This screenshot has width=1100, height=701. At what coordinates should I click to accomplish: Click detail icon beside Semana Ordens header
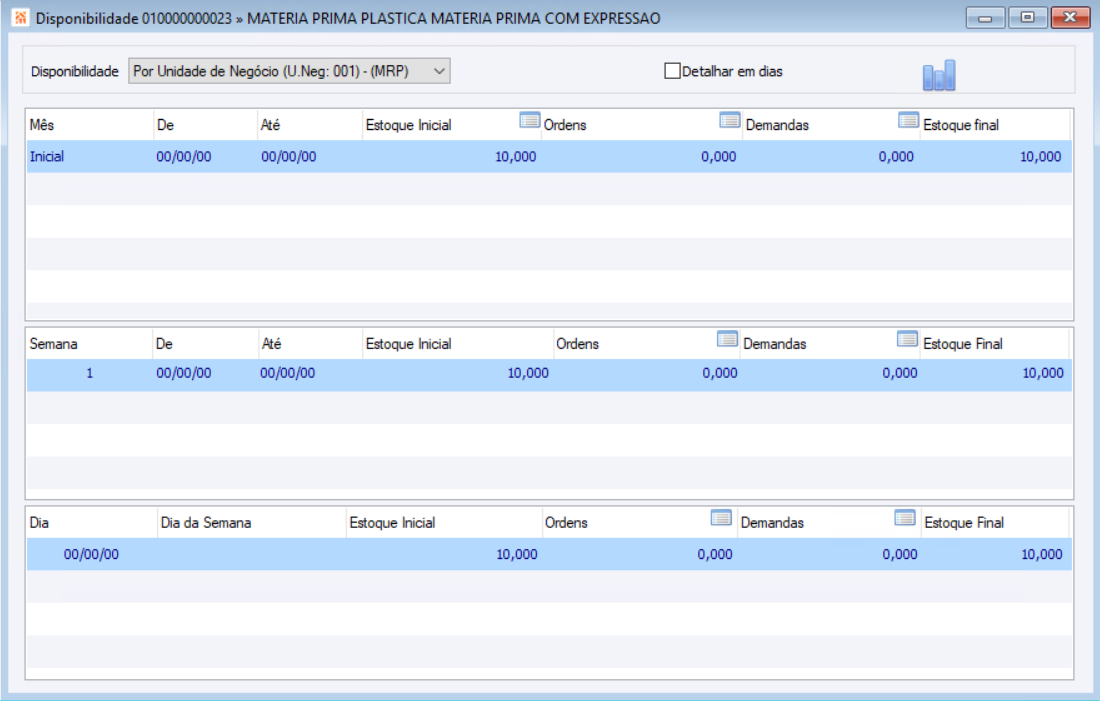tap(727, 339)
